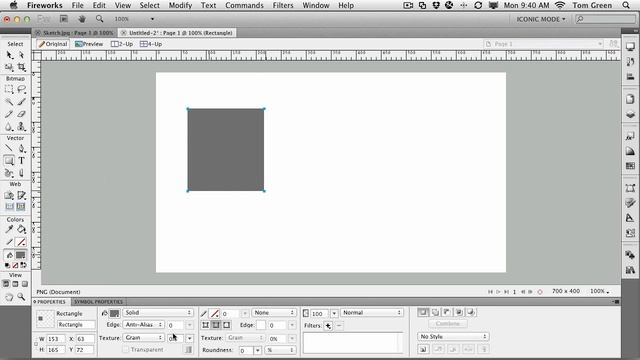Select the Blur tool
The image size is (640, 360).
[x=9, y=127]
